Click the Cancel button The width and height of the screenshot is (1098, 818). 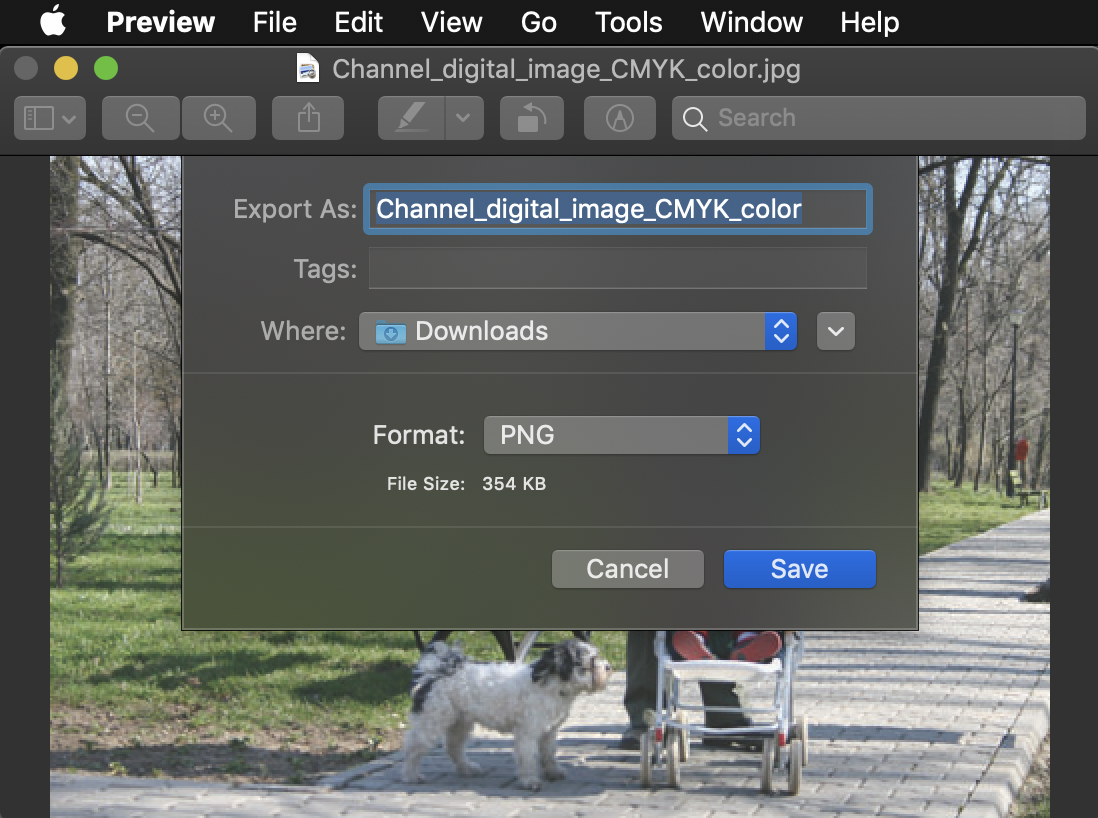coord(627,569)
